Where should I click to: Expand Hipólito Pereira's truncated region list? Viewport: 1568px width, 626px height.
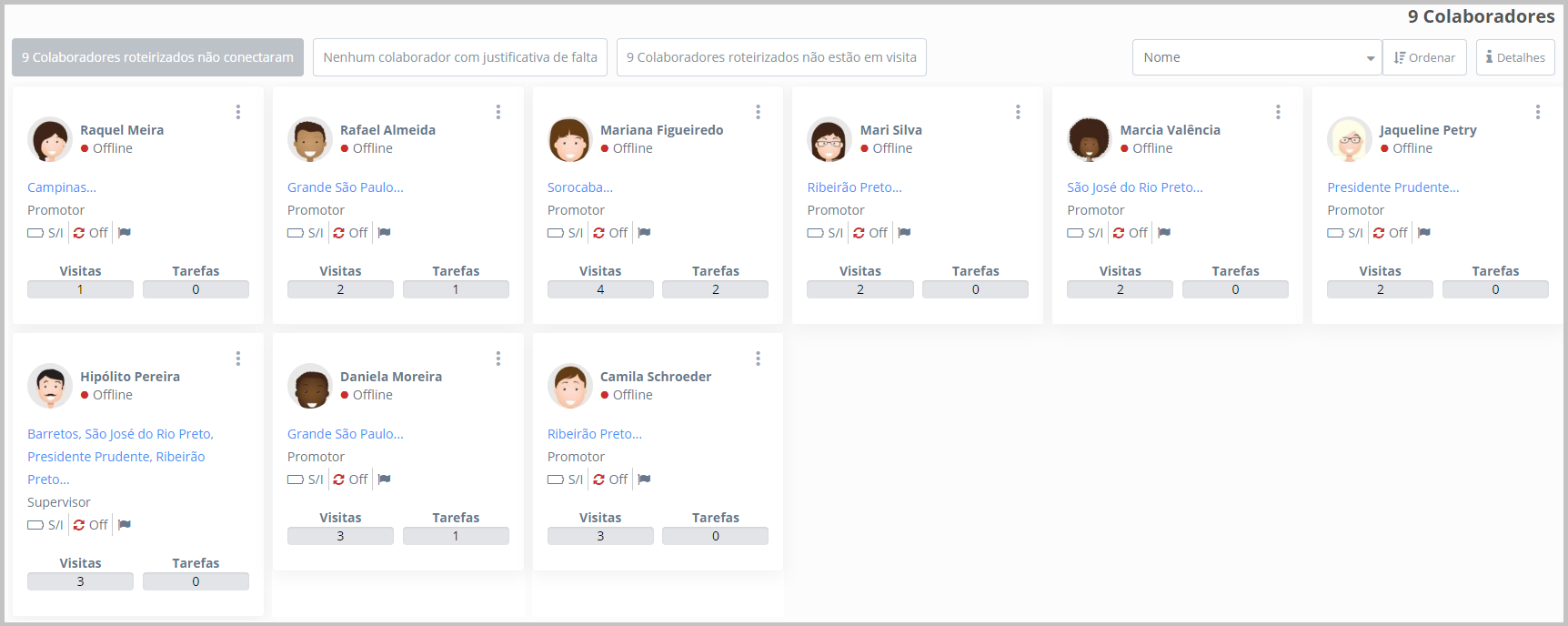(x=48, y=480)
